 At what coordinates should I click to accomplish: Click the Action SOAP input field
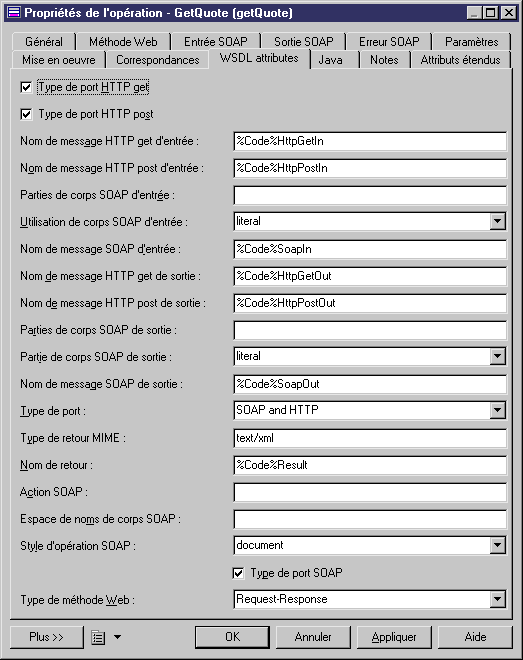(x=370, y=492)
